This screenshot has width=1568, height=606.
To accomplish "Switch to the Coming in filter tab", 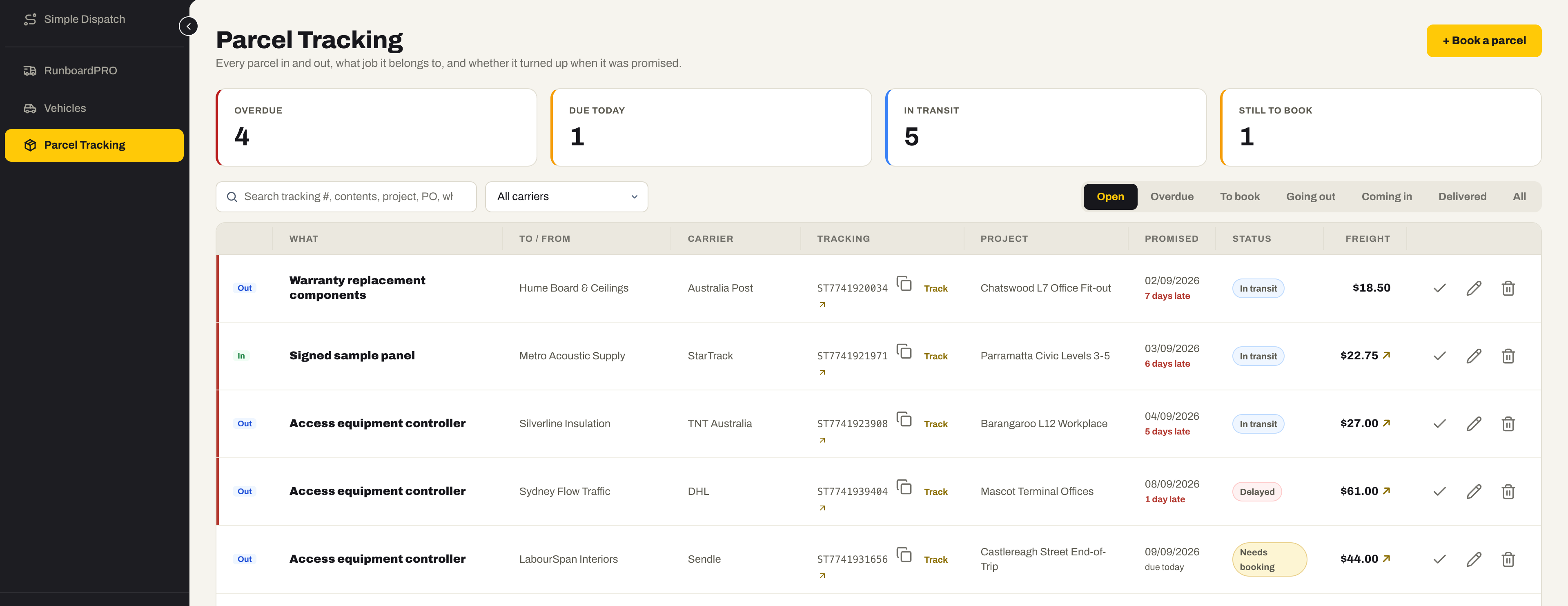I will pos(1386,196).
